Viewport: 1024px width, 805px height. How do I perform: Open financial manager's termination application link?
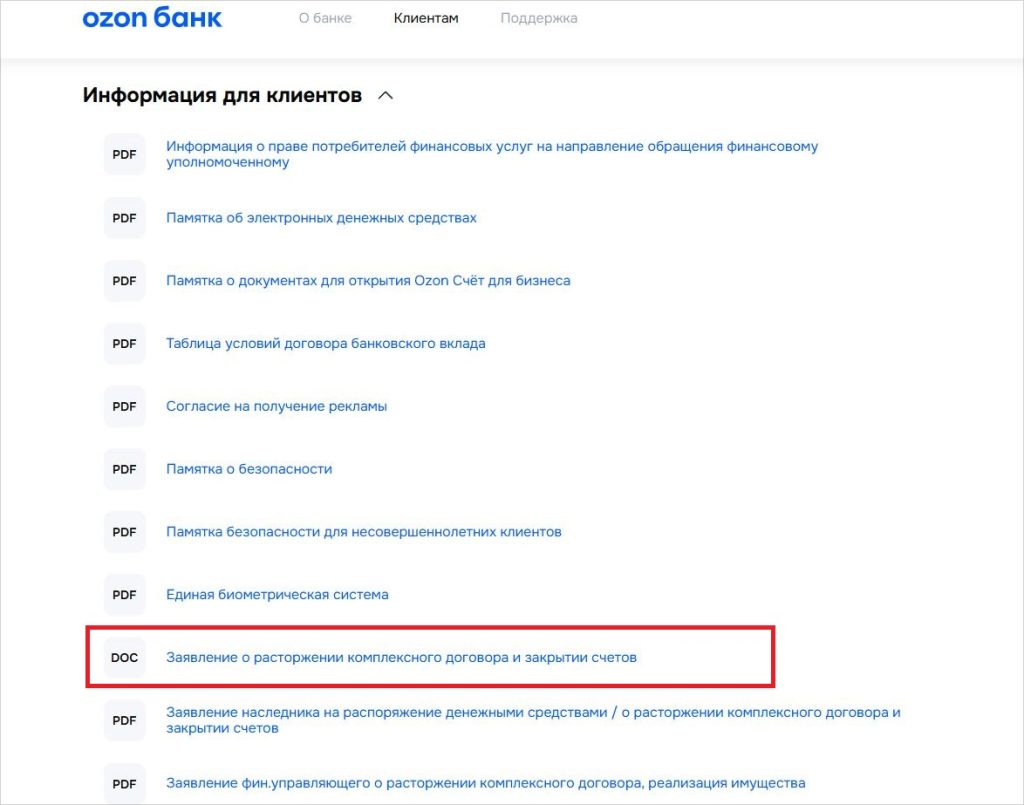pos(485,783)
